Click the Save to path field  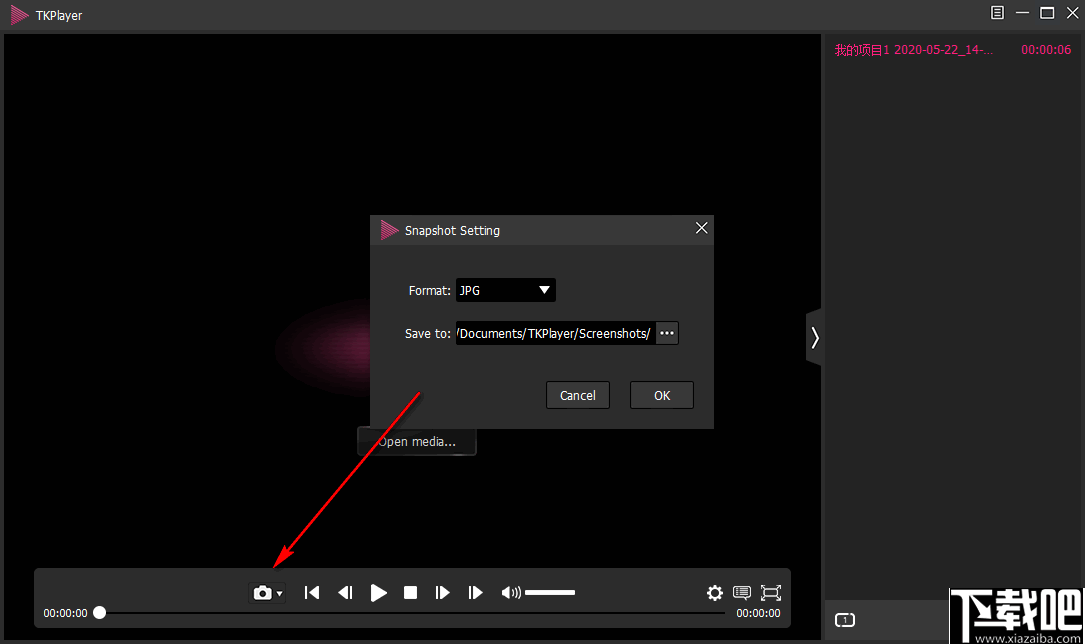555,333
